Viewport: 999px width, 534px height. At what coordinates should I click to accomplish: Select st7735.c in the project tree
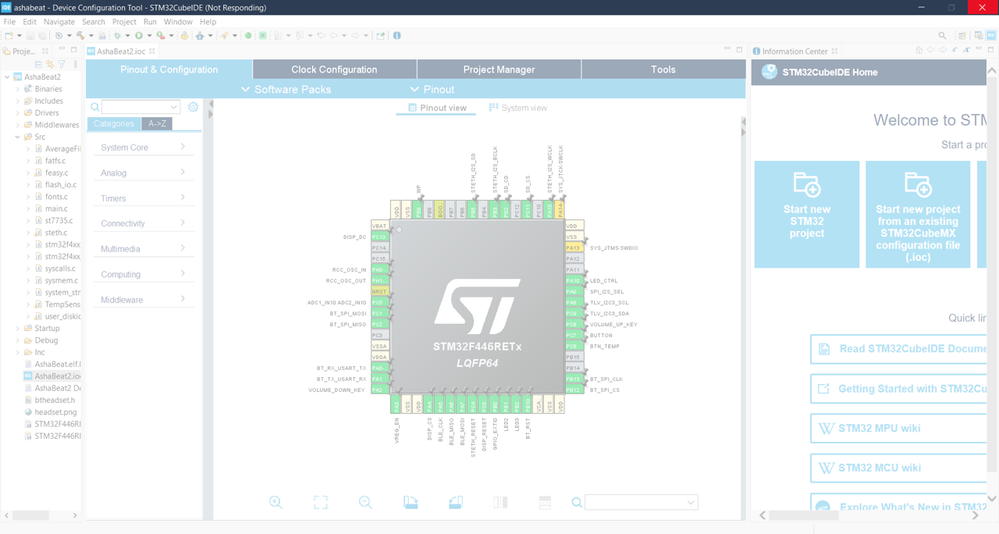click(59, 220)
